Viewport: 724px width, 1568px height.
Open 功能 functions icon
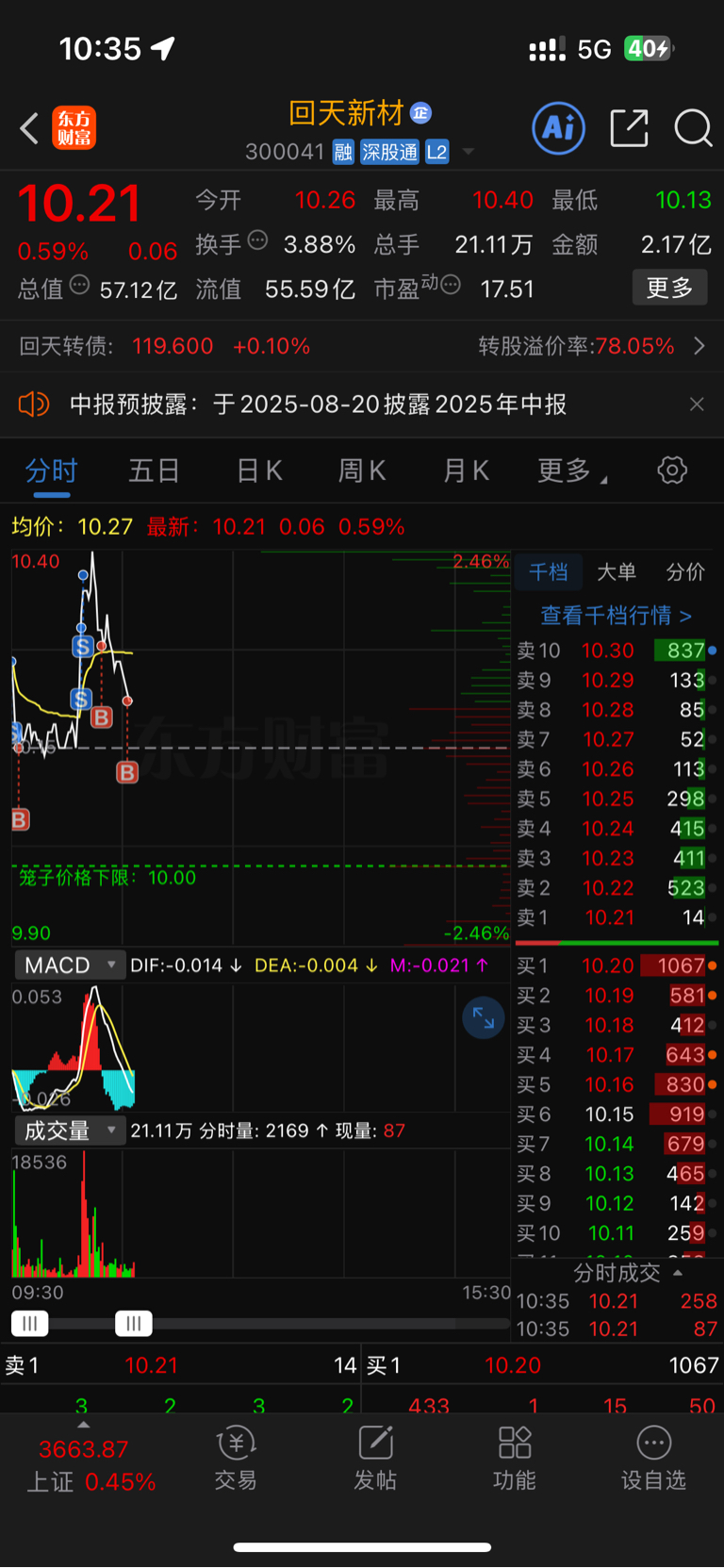pos(515,1458)
